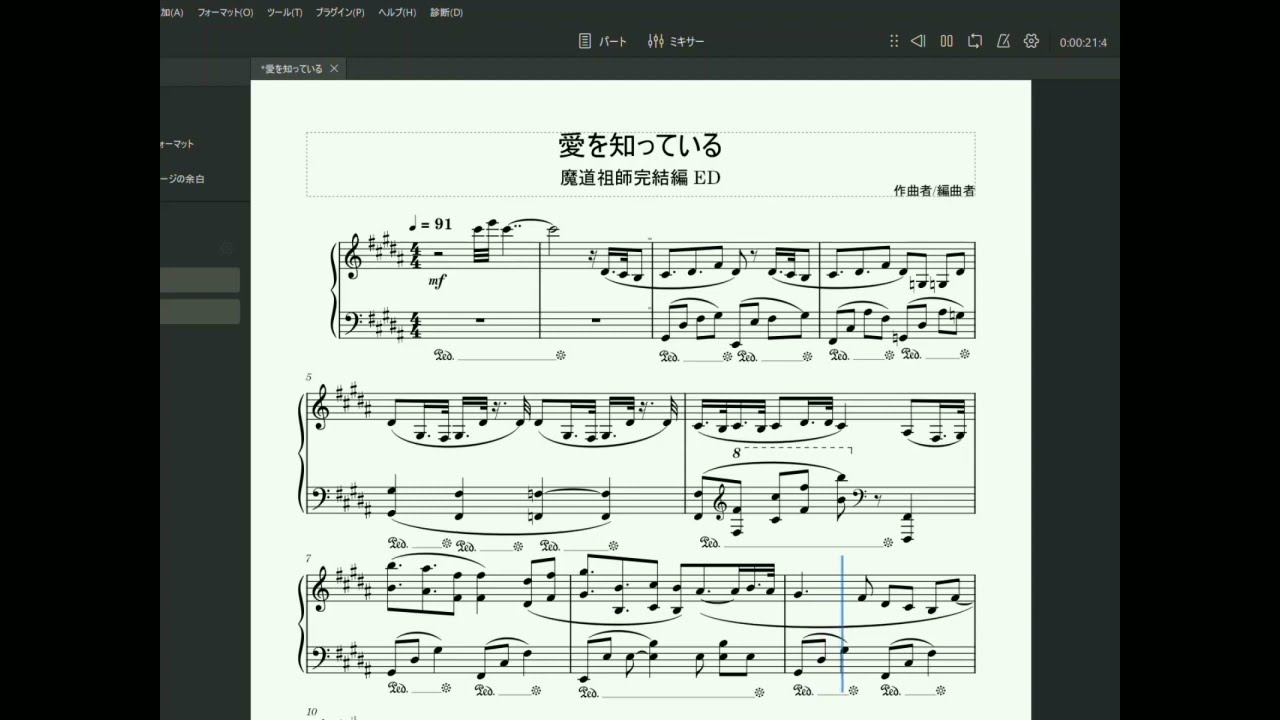Grab the playback toolbar drag handle dots
This screenshot has width=1280, height=720.
(893, 41)
